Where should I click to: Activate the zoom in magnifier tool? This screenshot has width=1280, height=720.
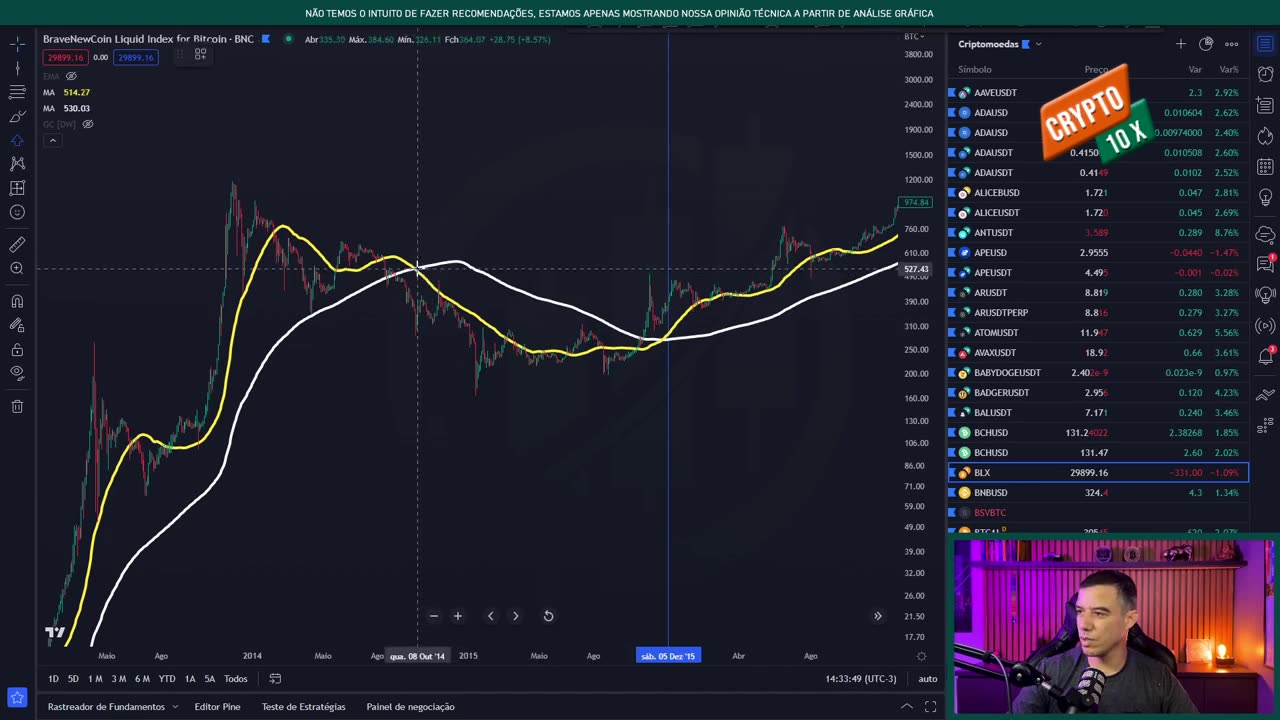pos(17,268)
